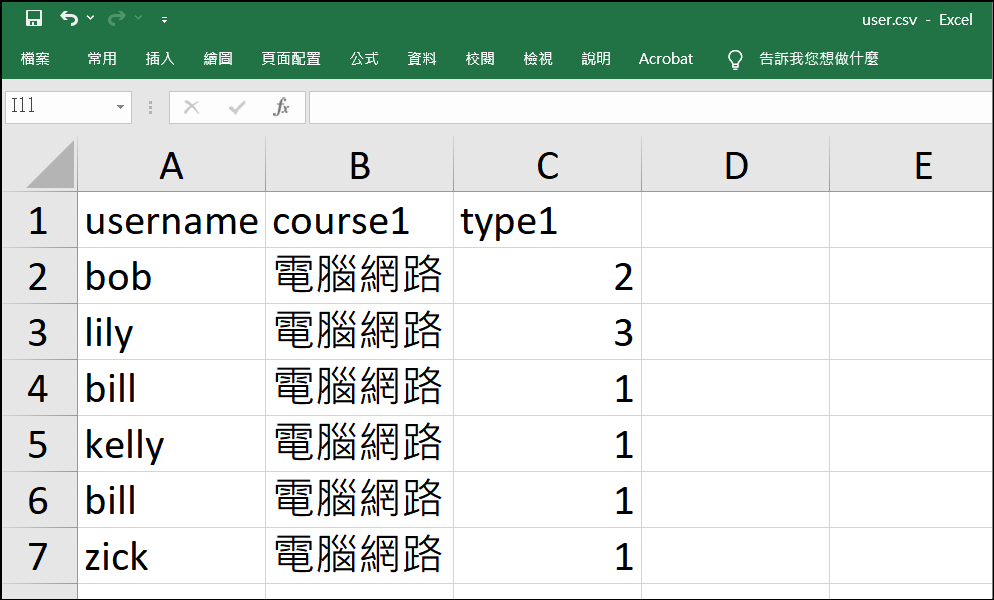Open the 說明 (Help) tab

(x=596, y=59)
